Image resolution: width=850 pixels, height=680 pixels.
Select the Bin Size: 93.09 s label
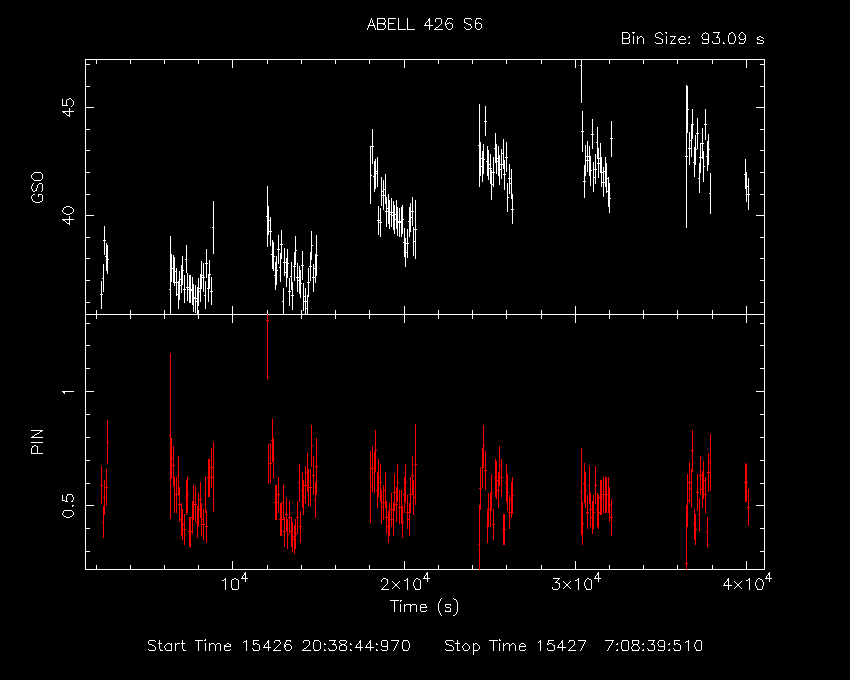pyautogui.click(x=692, y=39)
